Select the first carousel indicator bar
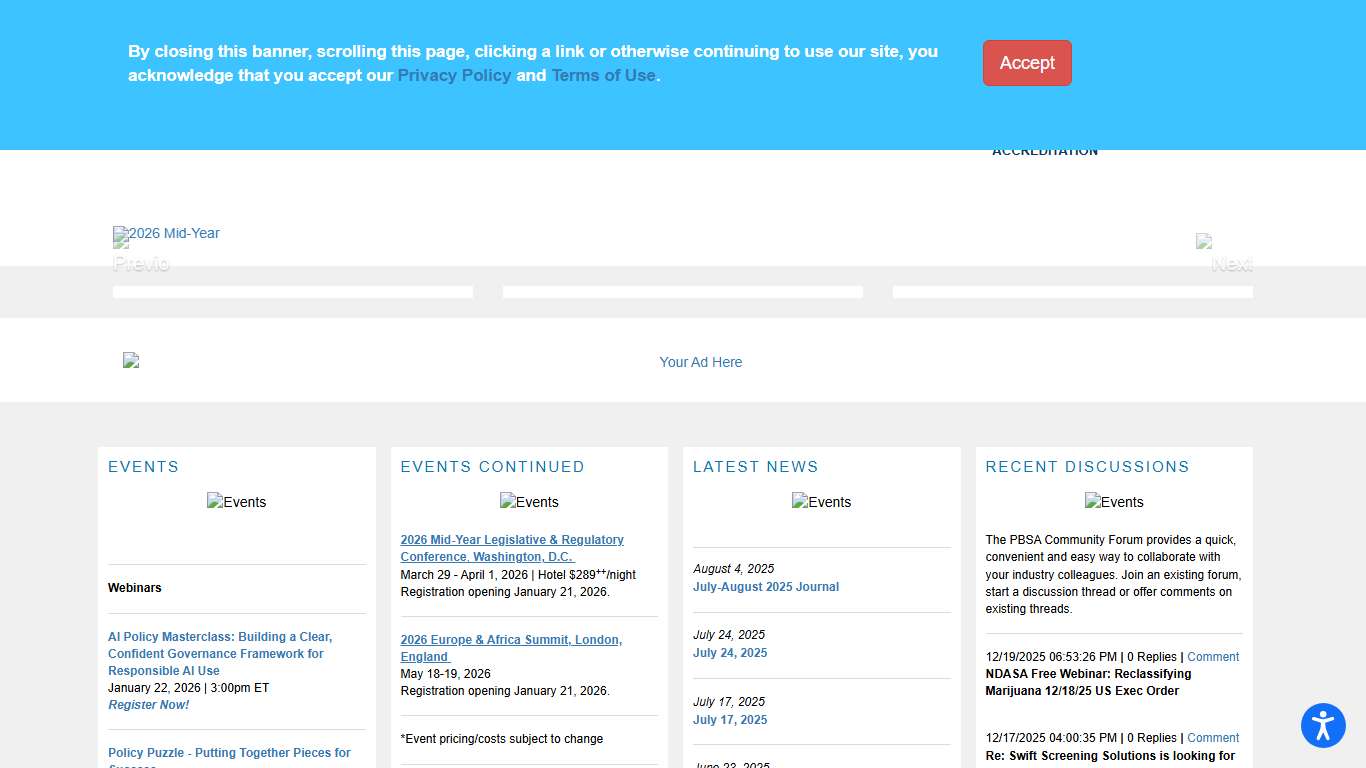The height and width of the screenshot is (768, 1366). click(x=292, y=291)
